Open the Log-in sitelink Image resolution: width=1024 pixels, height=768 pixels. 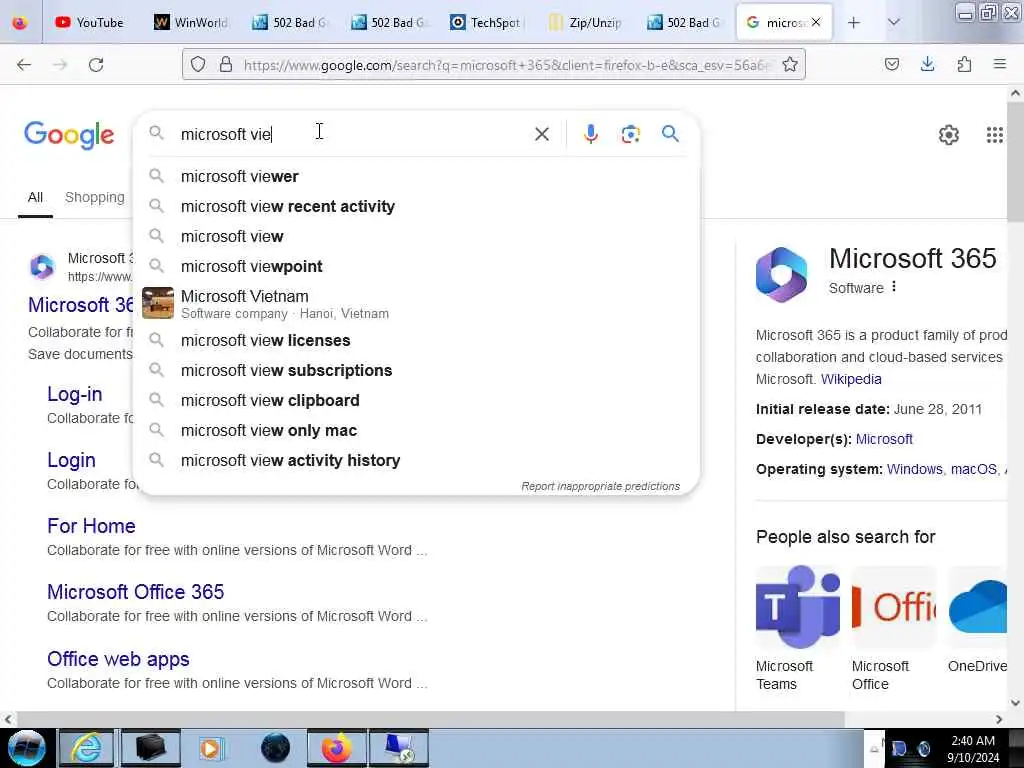[x=74, y=394]
